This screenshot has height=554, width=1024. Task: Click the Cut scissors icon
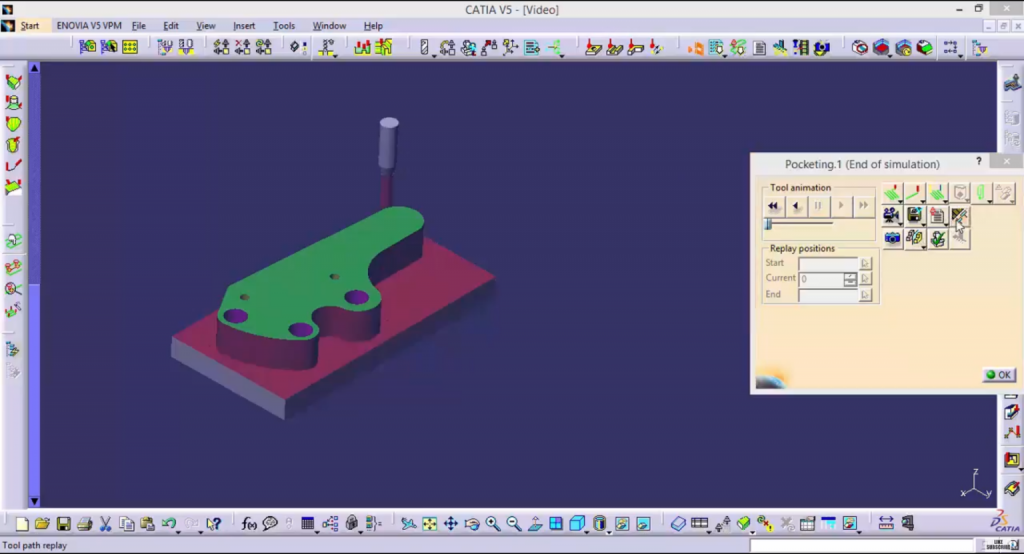(105, 523)
